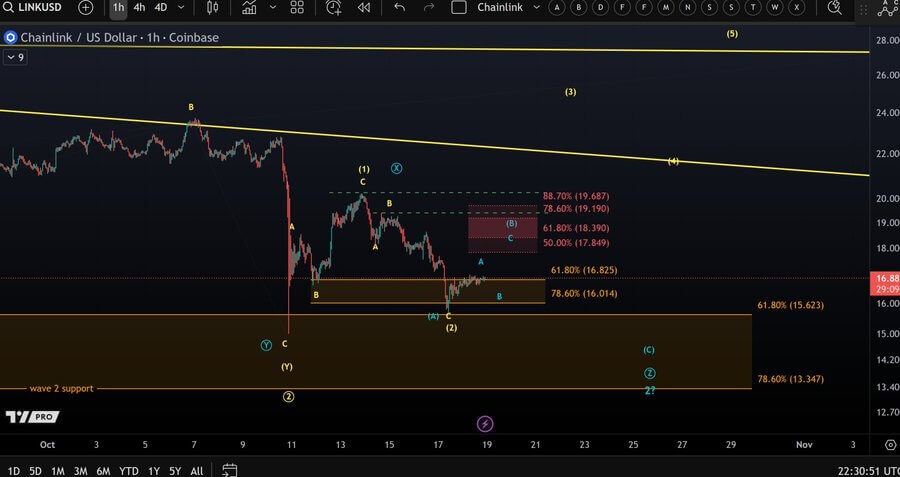900x477 pixels.
Task: Undo the last chart action
Action: tap(400, 8)
